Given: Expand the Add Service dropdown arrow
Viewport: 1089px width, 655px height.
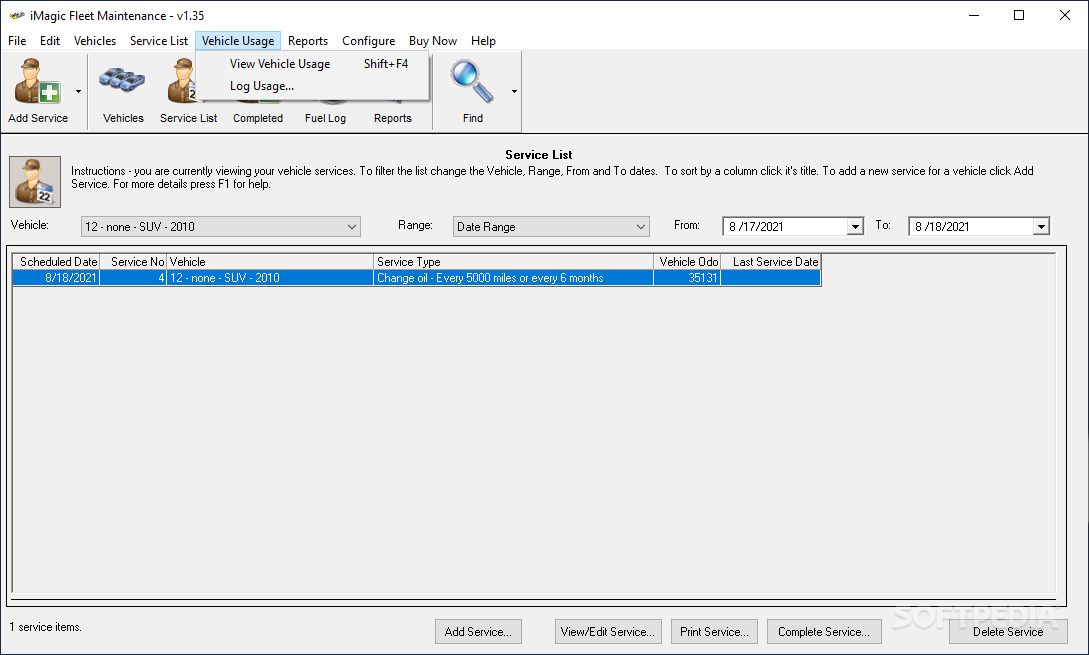Looking at the screenshot, I should pos(78,91).
